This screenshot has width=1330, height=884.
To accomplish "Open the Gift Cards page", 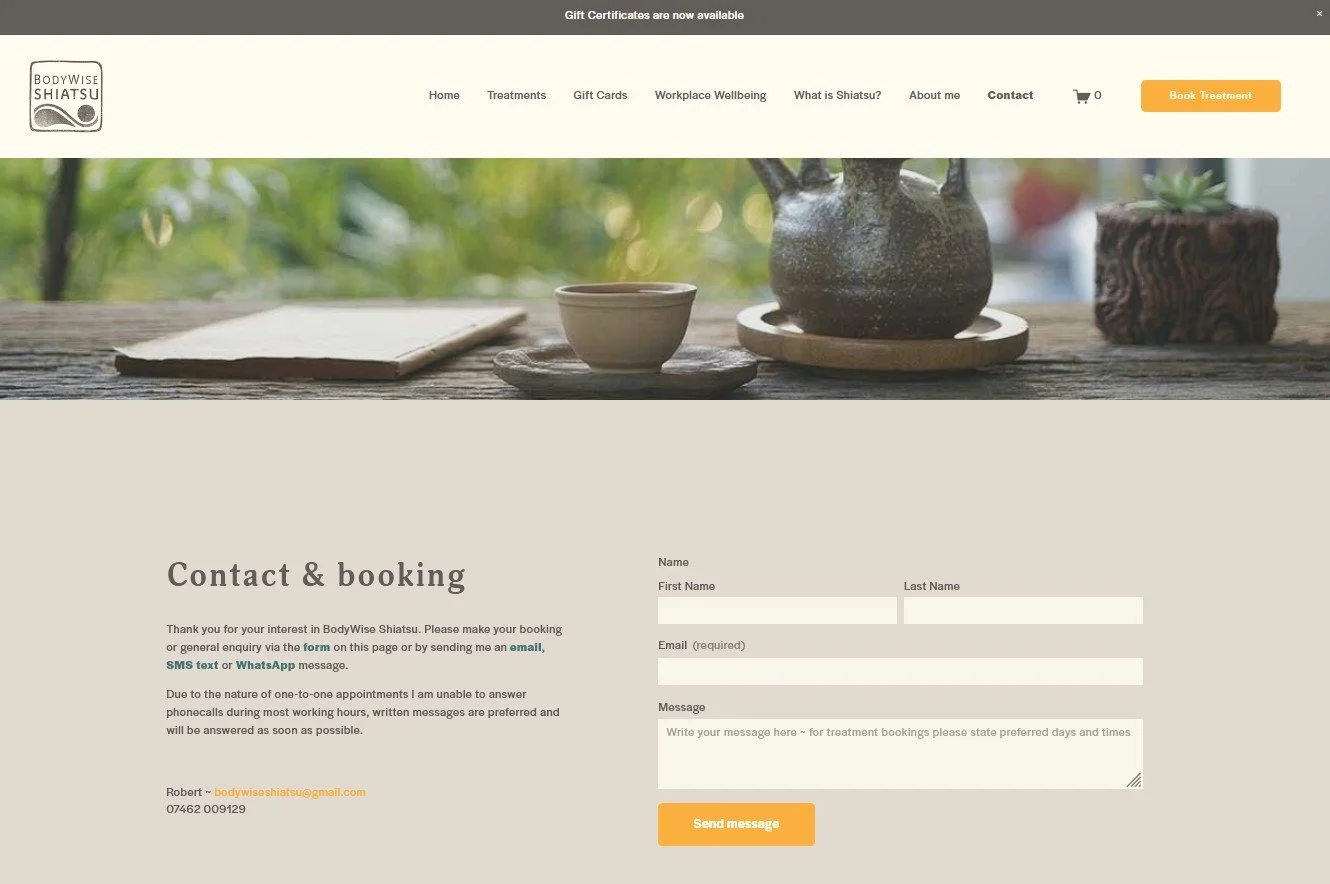I will [600, 96].
